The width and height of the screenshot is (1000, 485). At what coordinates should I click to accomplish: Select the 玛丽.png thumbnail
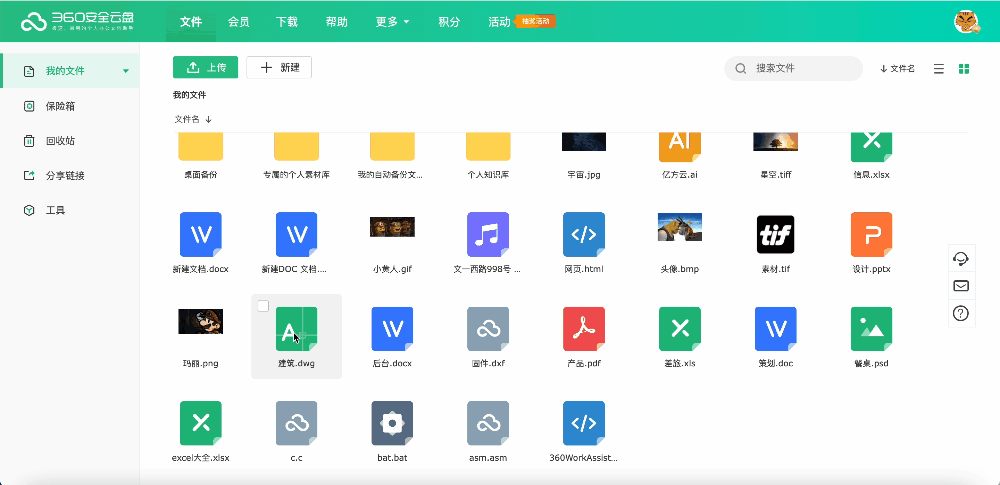201,321
